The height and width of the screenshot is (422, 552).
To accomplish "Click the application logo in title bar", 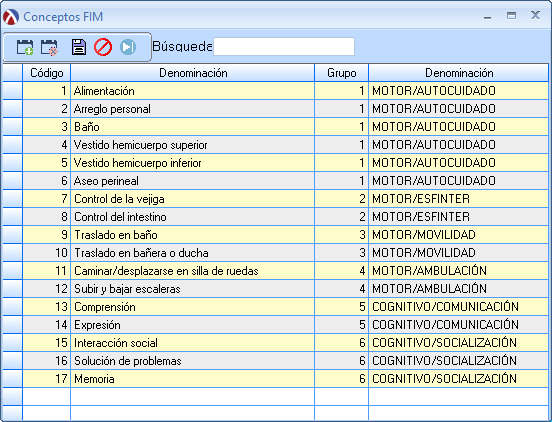I will (x=11, y=17).
